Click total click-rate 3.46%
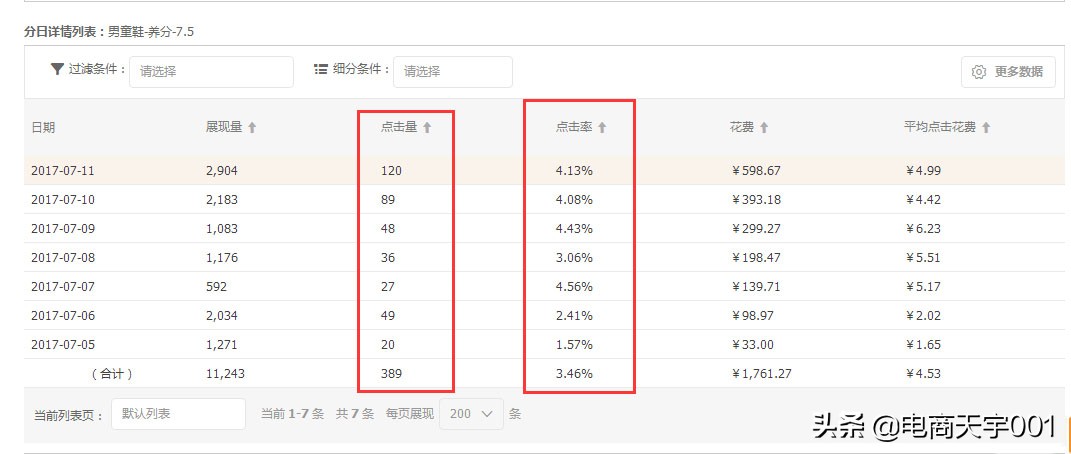 (x=574, y=374)
